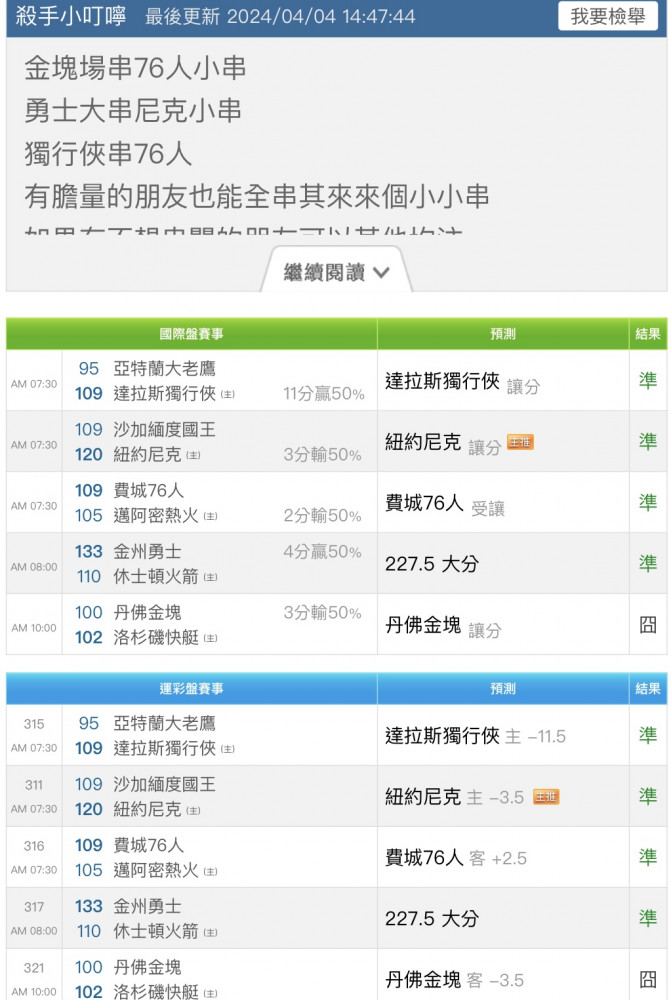The width and height of the screenshot is (671, 1000).
Task: Click the 準 result mark in 國際盤 227.5 大分 row
Action: point(647,563)
